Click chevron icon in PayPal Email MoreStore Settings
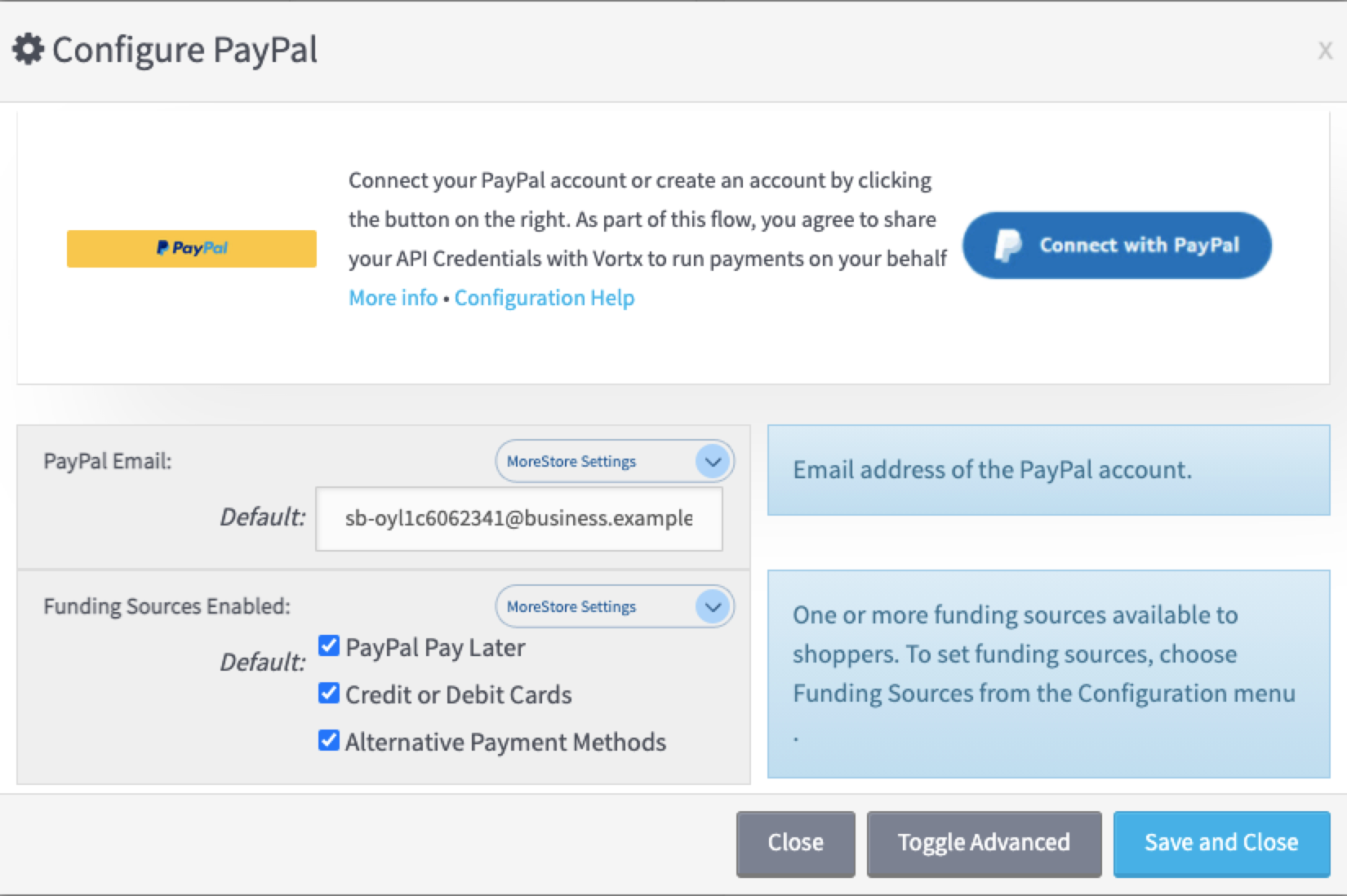The image size is (1347, 896). (713, 462)
